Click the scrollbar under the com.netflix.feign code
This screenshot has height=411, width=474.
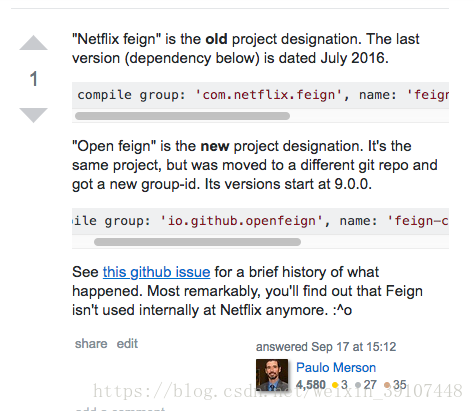(182, 116)
